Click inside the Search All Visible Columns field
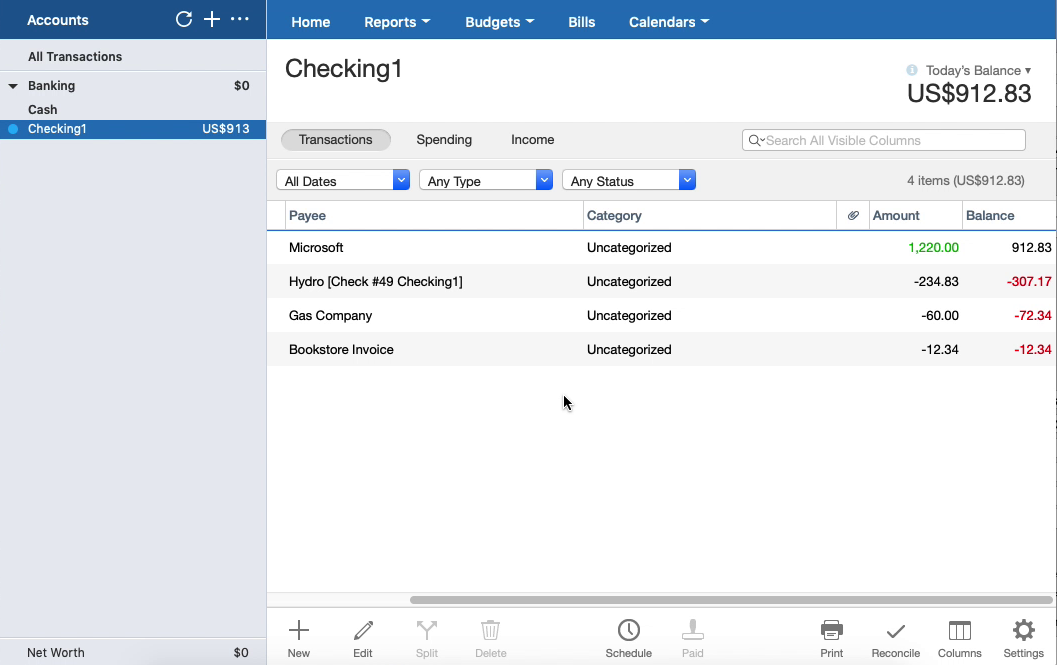 [x=883, y=140]
